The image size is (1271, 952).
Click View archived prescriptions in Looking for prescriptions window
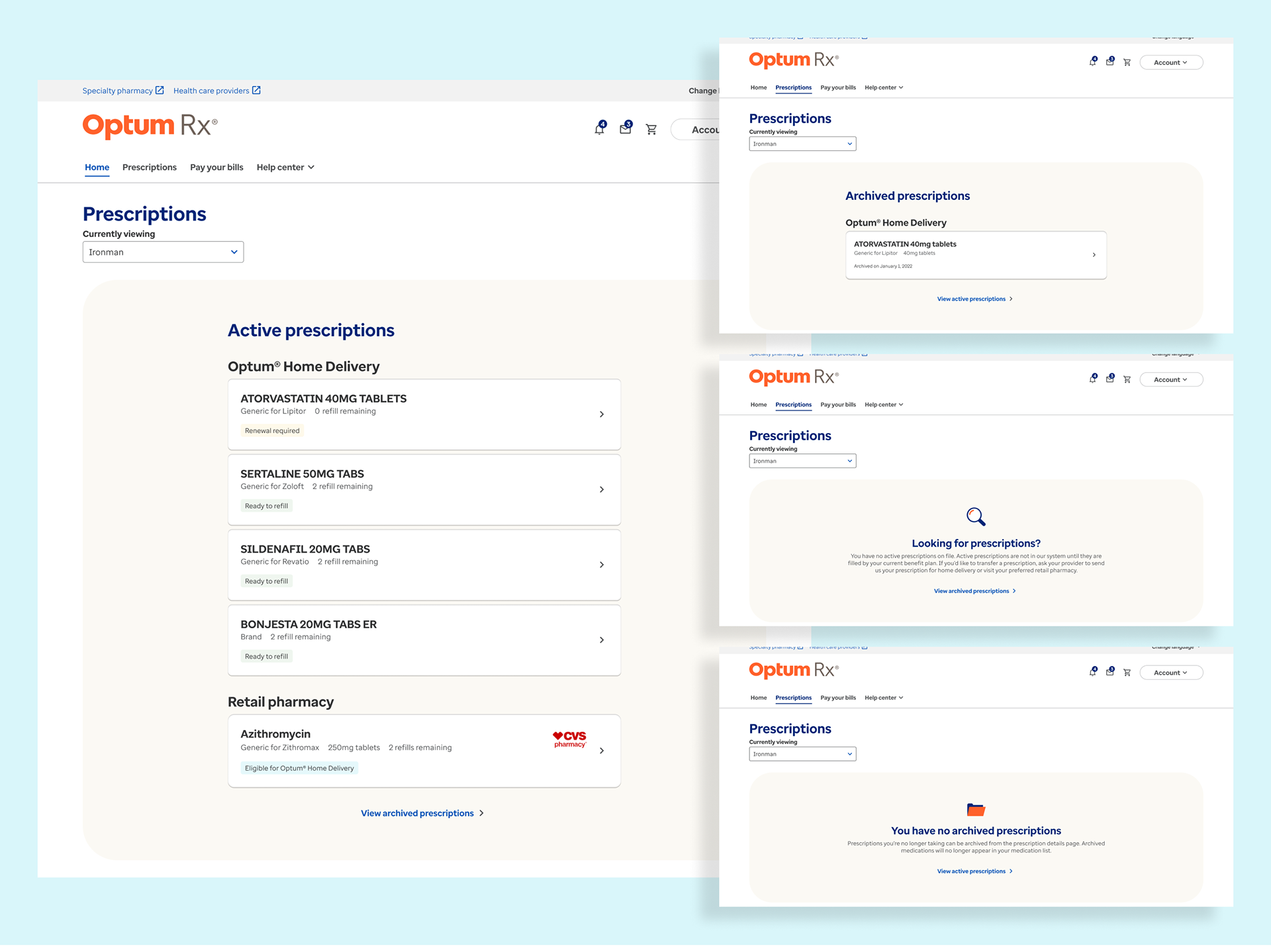(x=975, y=591)
